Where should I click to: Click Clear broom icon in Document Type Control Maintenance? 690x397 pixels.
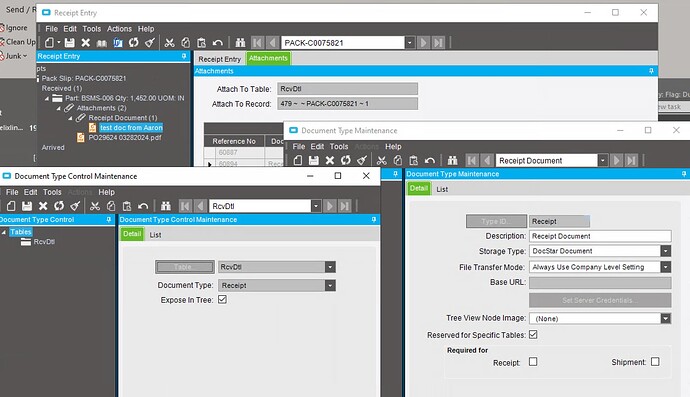(75, 206)
